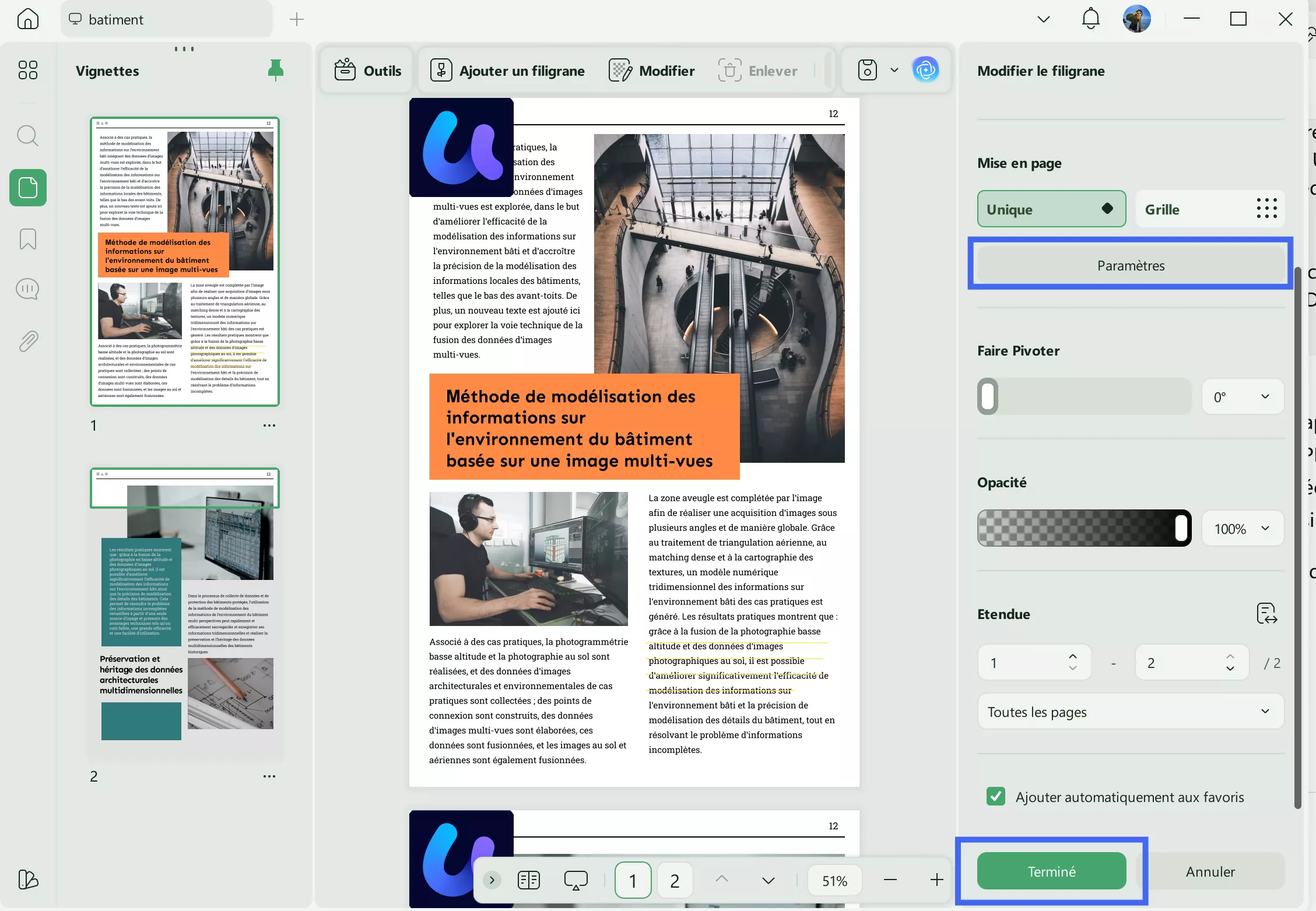The width and height of the screenshot is (1316, 911).
Task: Open the rotation angle 0° dropdown
Action: click(x=1243, y=397)
